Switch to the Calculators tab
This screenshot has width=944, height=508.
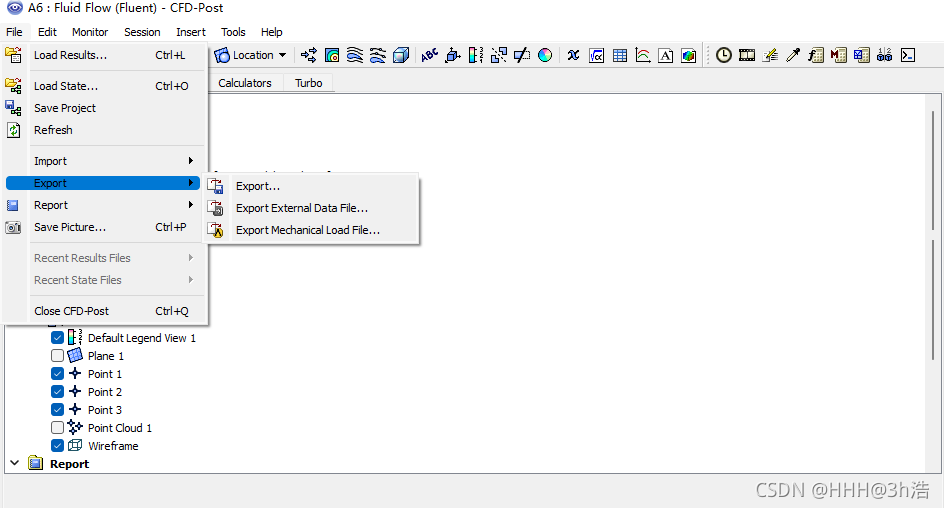[244, 83]
